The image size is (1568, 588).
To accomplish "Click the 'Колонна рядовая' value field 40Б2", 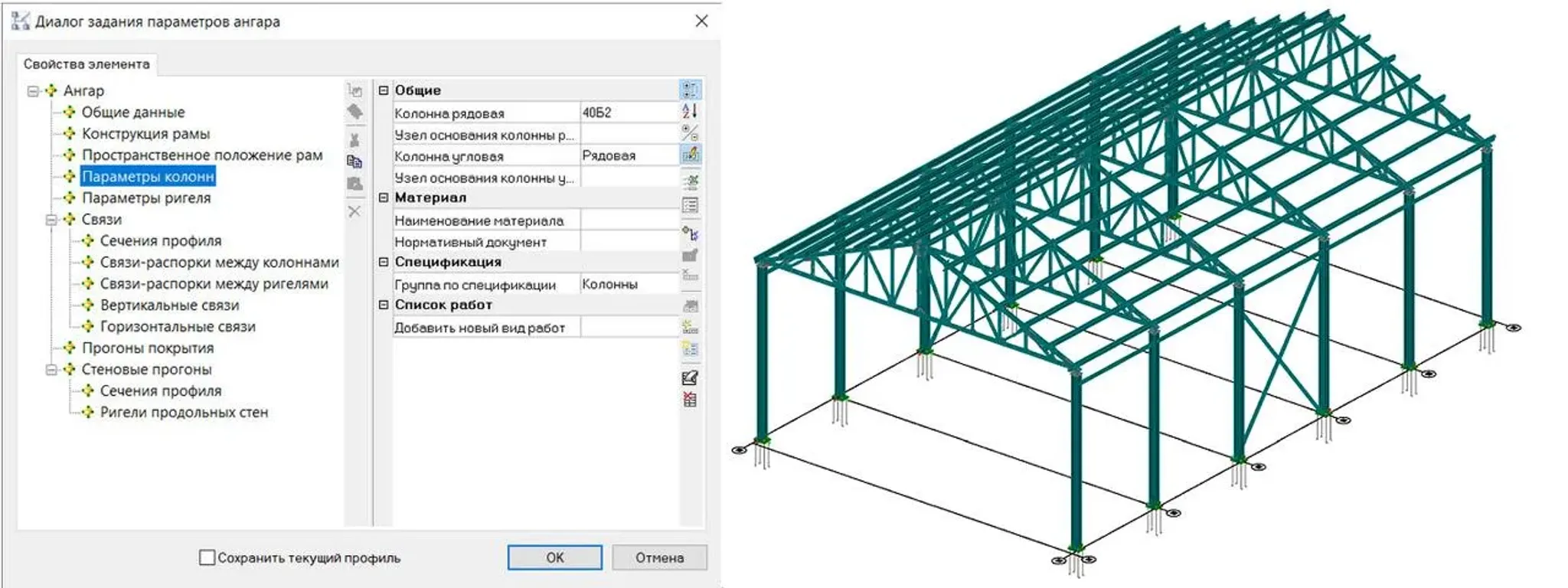I will coord(628,113).
